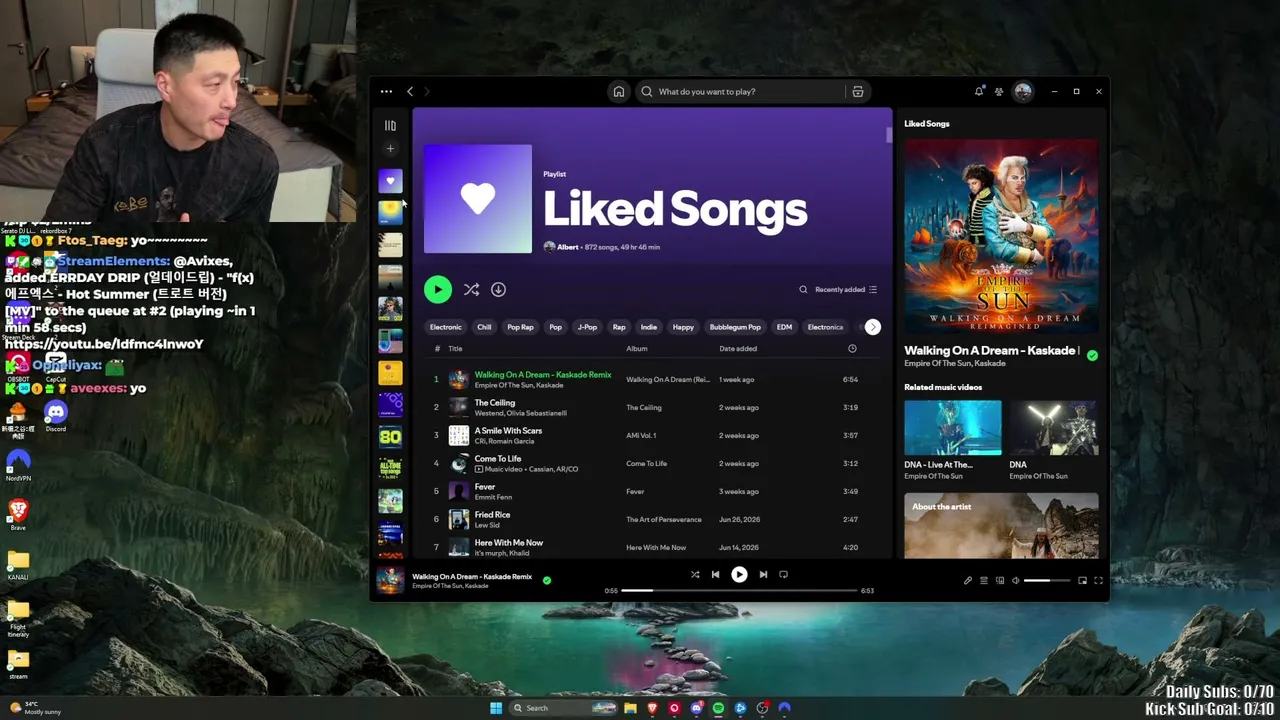The width and height of the screenshot is (1280, 720).
Task: Skip to next track
Action: click(x=763, y=575)
